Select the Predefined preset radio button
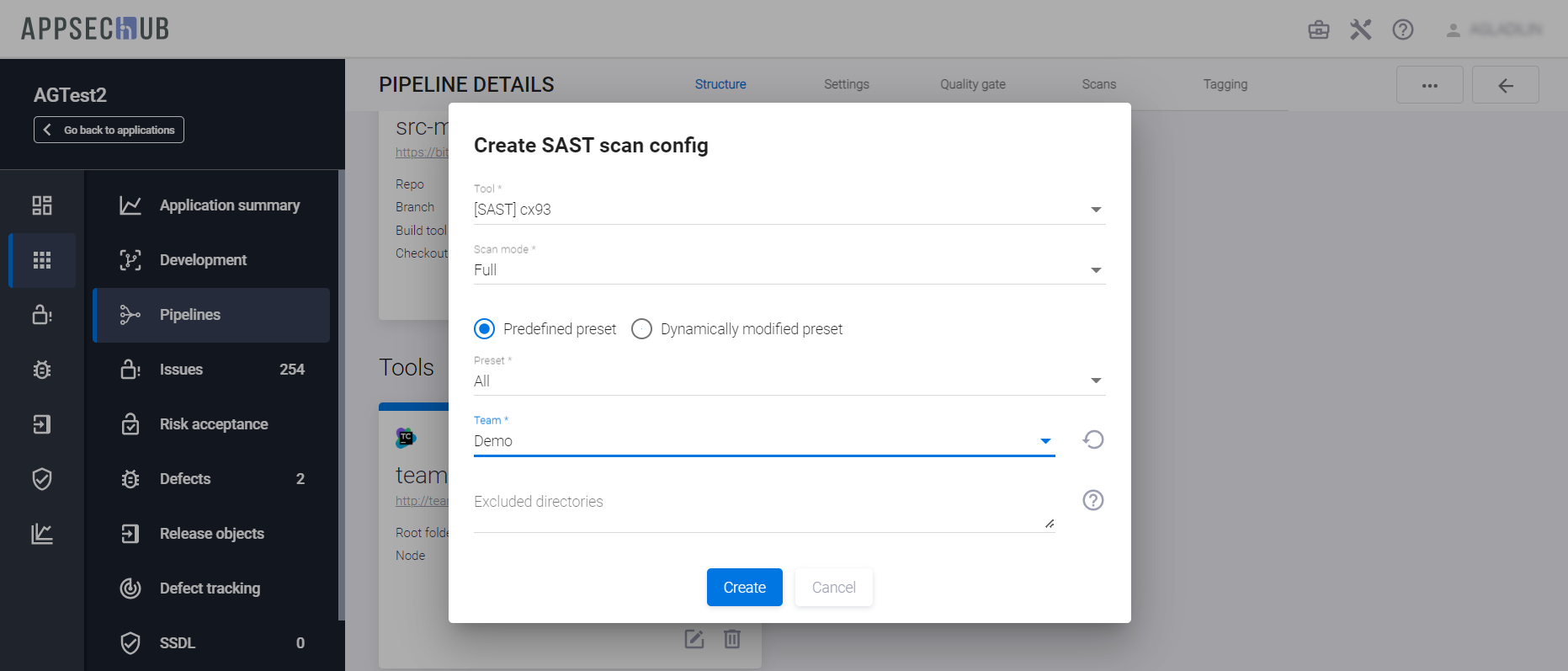The height and width of the screenshot is (671, 1568). (x=485, y=328)
